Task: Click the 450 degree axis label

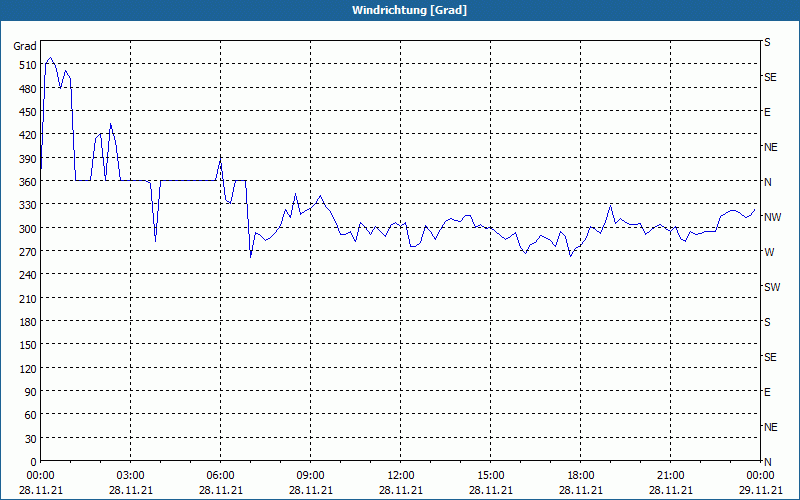Action: click(26, 112)
